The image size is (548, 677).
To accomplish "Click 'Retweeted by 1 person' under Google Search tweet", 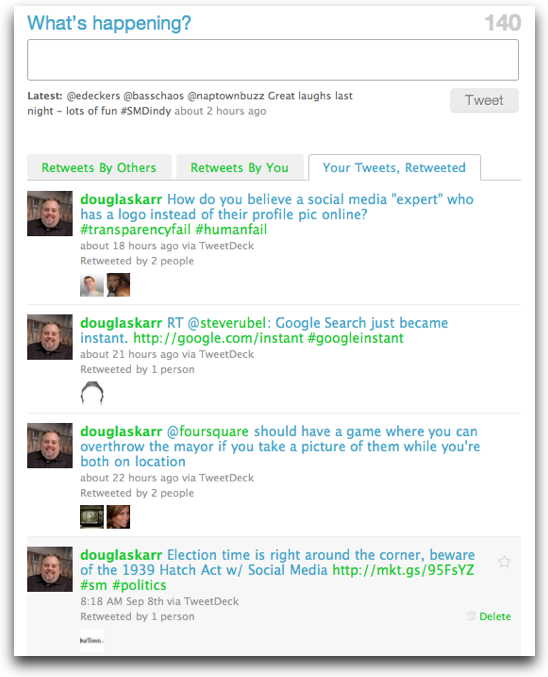I will 137,369.
